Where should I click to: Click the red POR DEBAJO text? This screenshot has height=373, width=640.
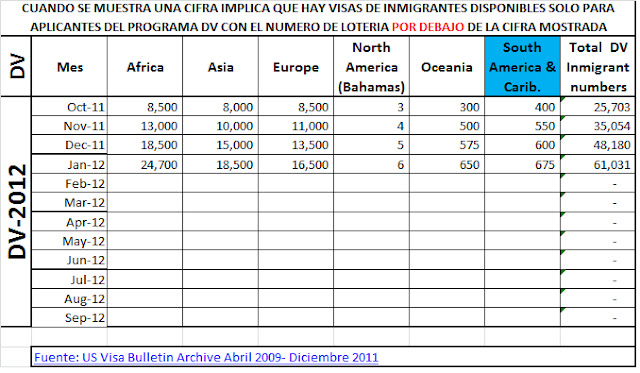[x=428, y=27]
